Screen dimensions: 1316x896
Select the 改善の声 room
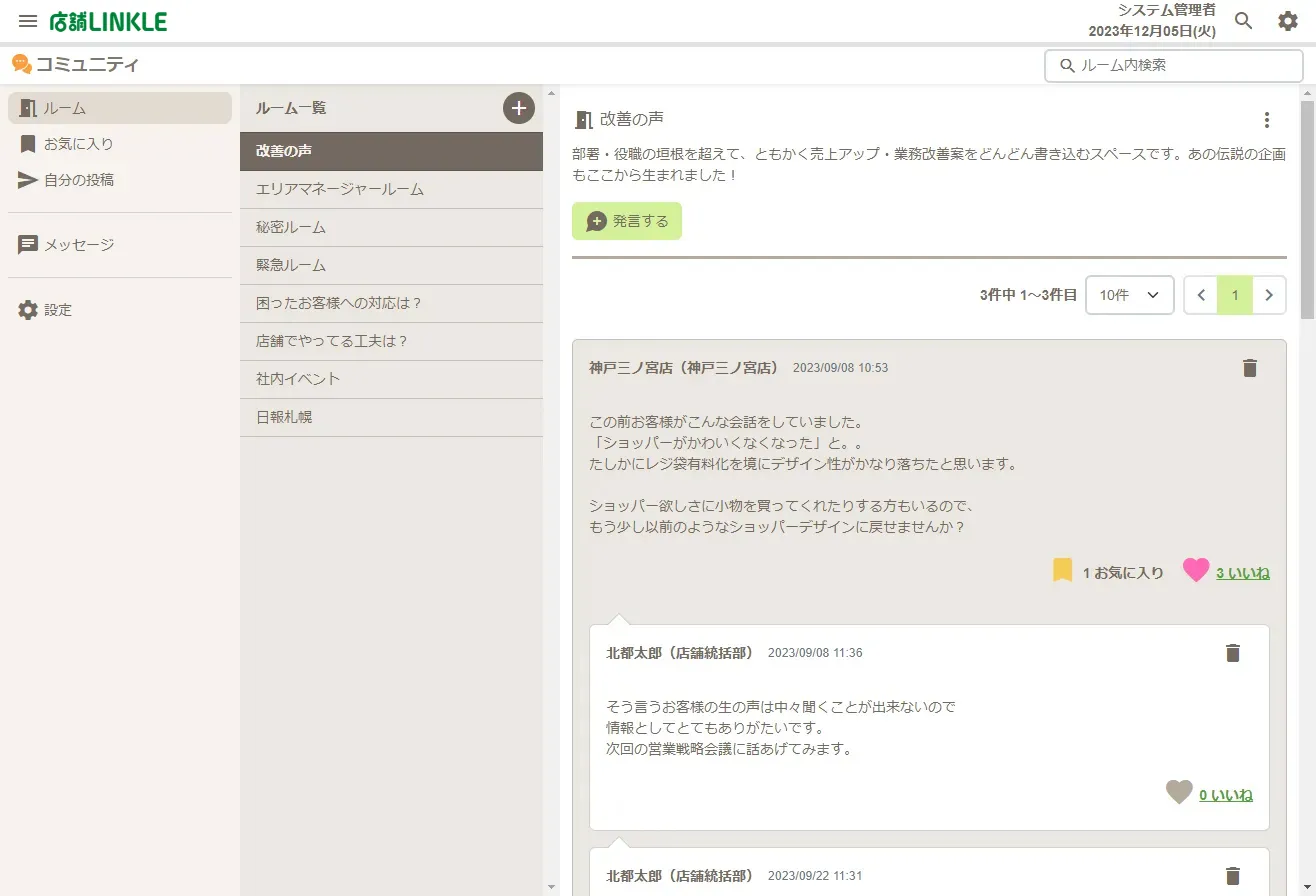[391, 151]
